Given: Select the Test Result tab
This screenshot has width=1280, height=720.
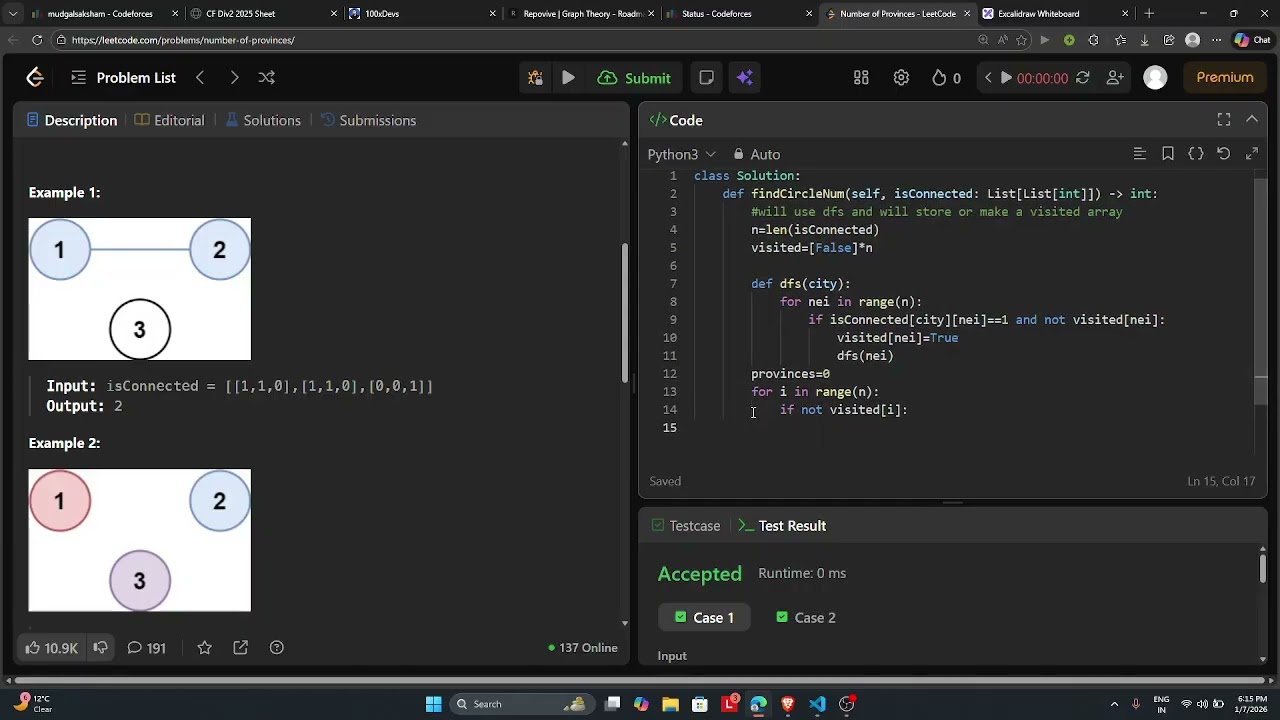Looking at the screenshot, I should click(x=782, y=526).
